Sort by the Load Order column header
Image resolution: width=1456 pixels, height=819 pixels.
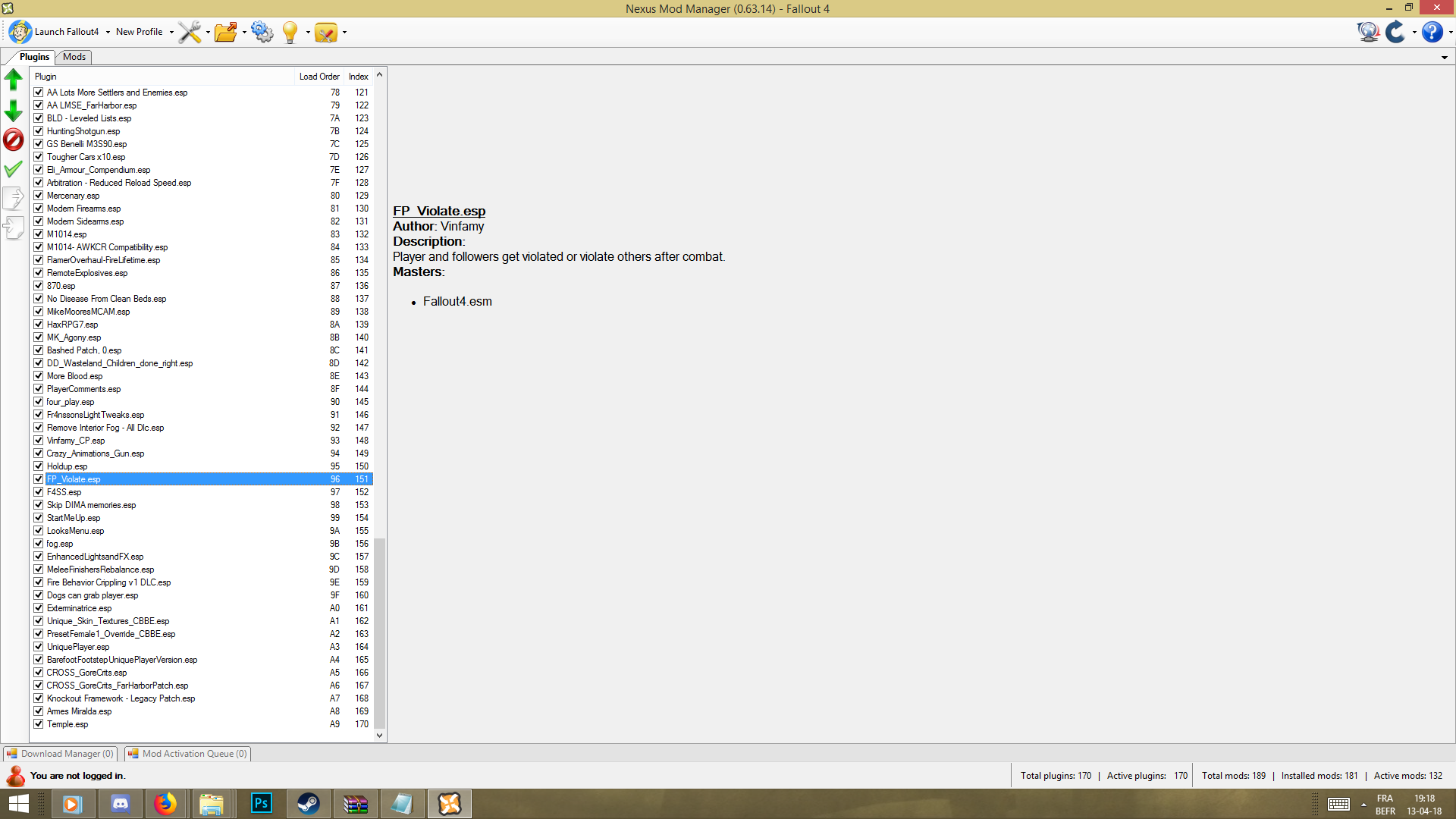tap(319, 77)
